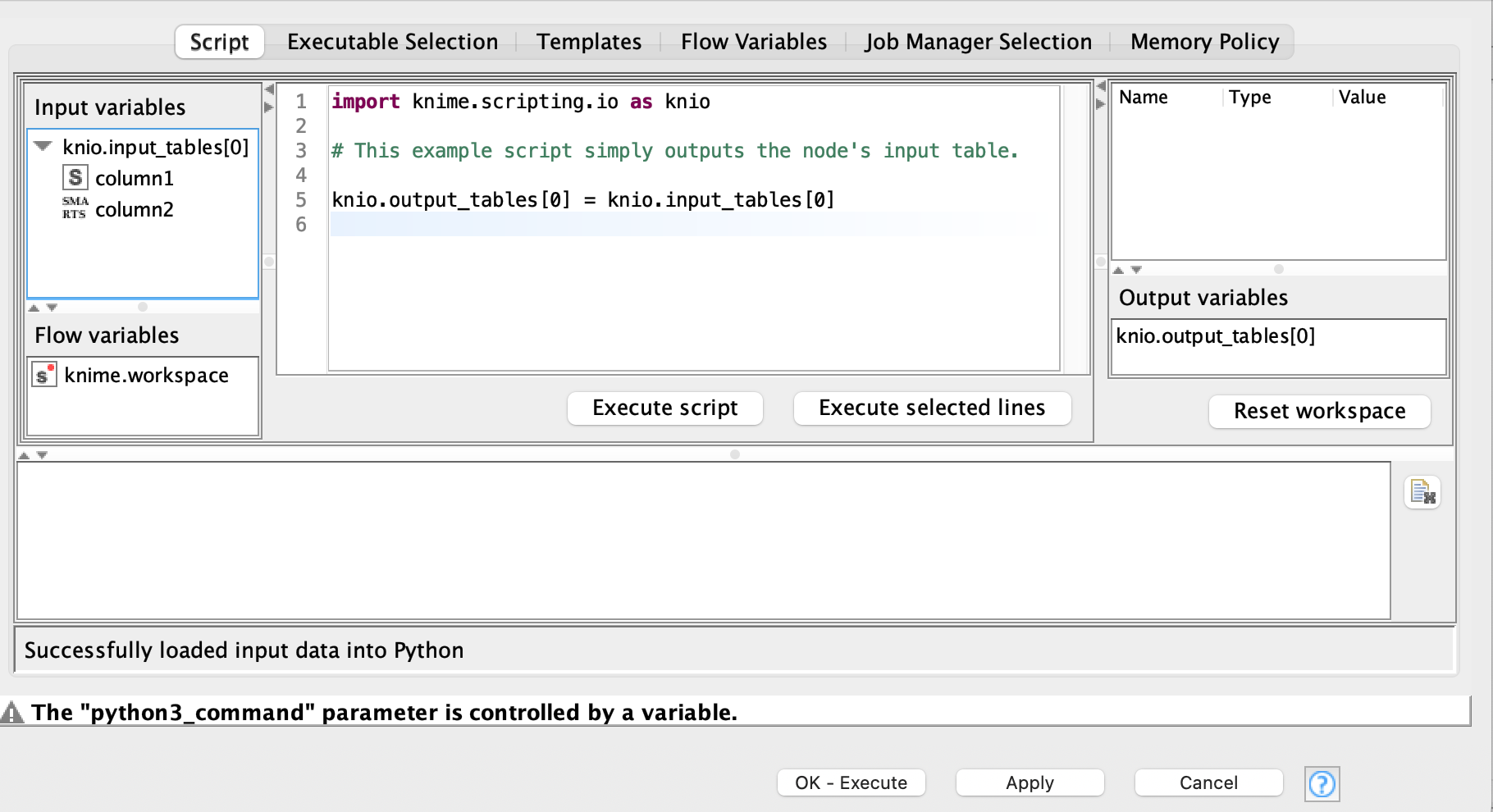
Task: Click Execute selected lines
Action: (932, 408)
